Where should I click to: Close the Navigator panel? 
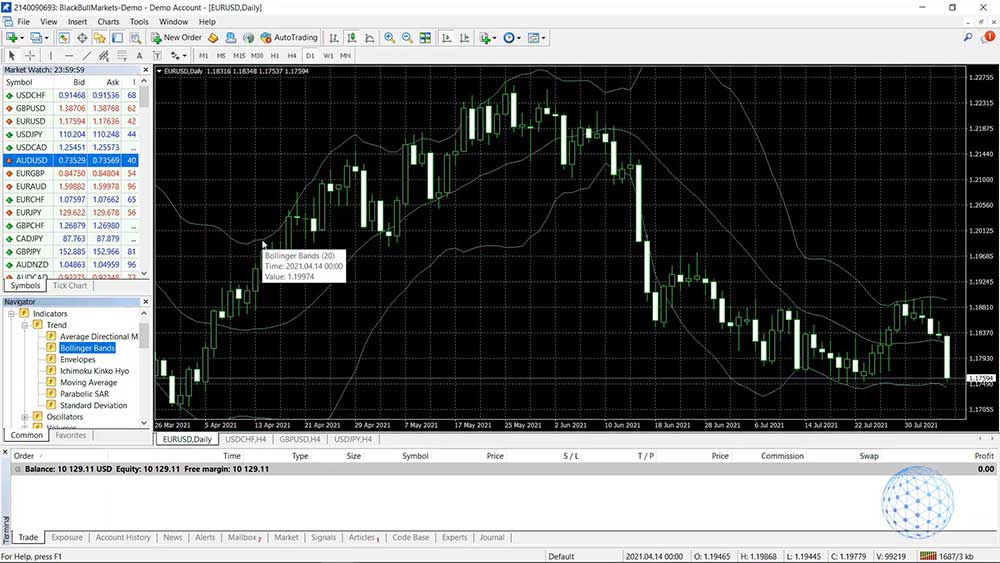[x=145, y=302]
